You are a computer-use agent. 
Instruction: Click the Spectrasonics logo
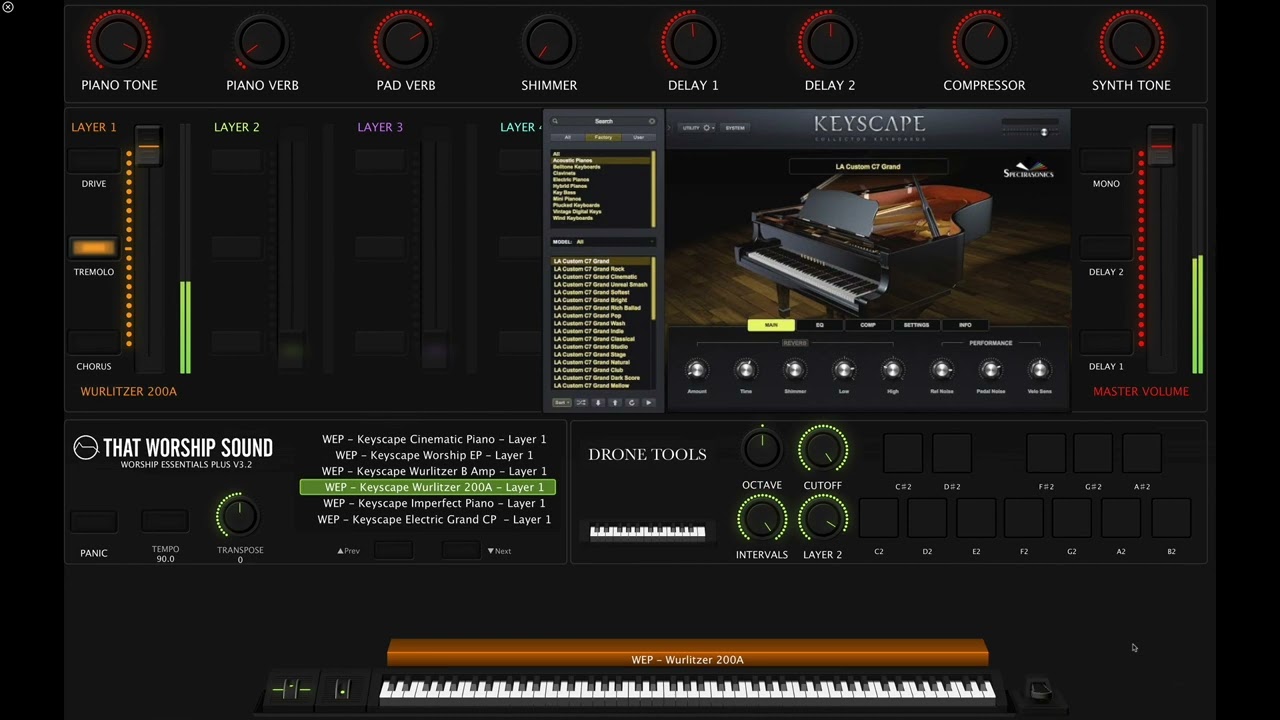[x=1029, y=171]
